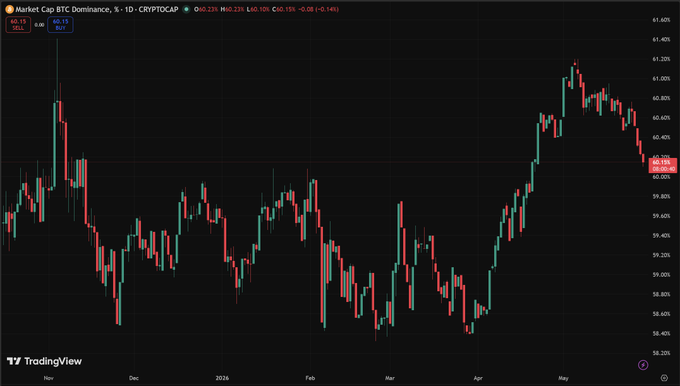Screen dimensions: 680x386
Task: Click the Apr label on time axis
Action: tap(478, 378)
